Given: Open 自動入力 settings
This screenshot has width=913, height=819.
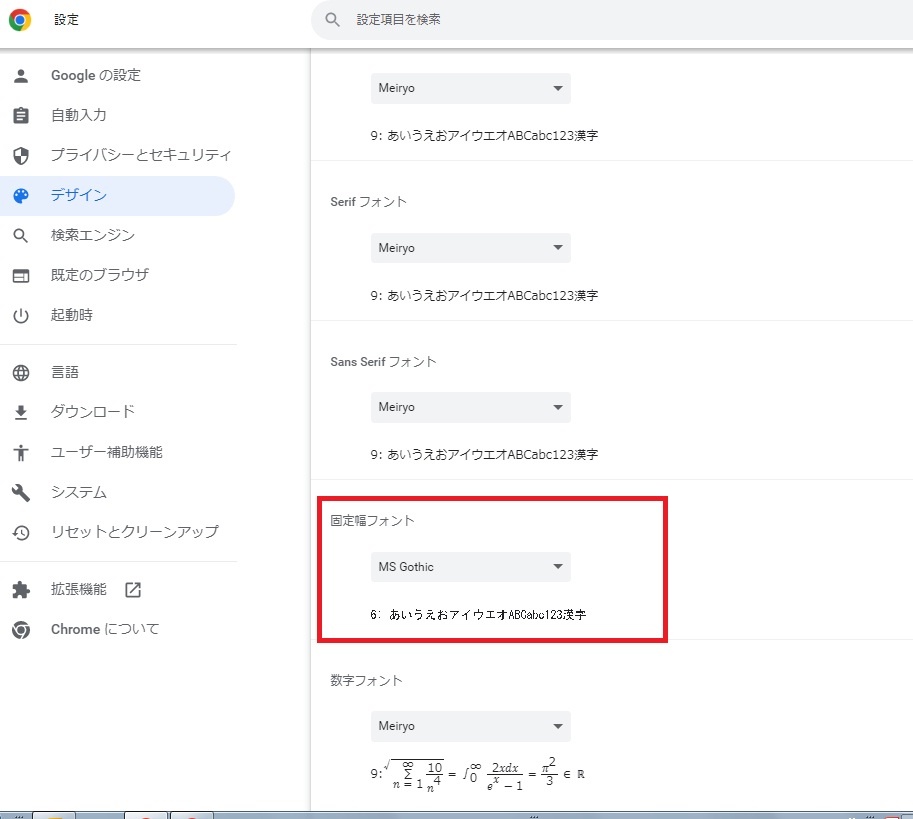Looking at the screenshot, I should [79, 115].
